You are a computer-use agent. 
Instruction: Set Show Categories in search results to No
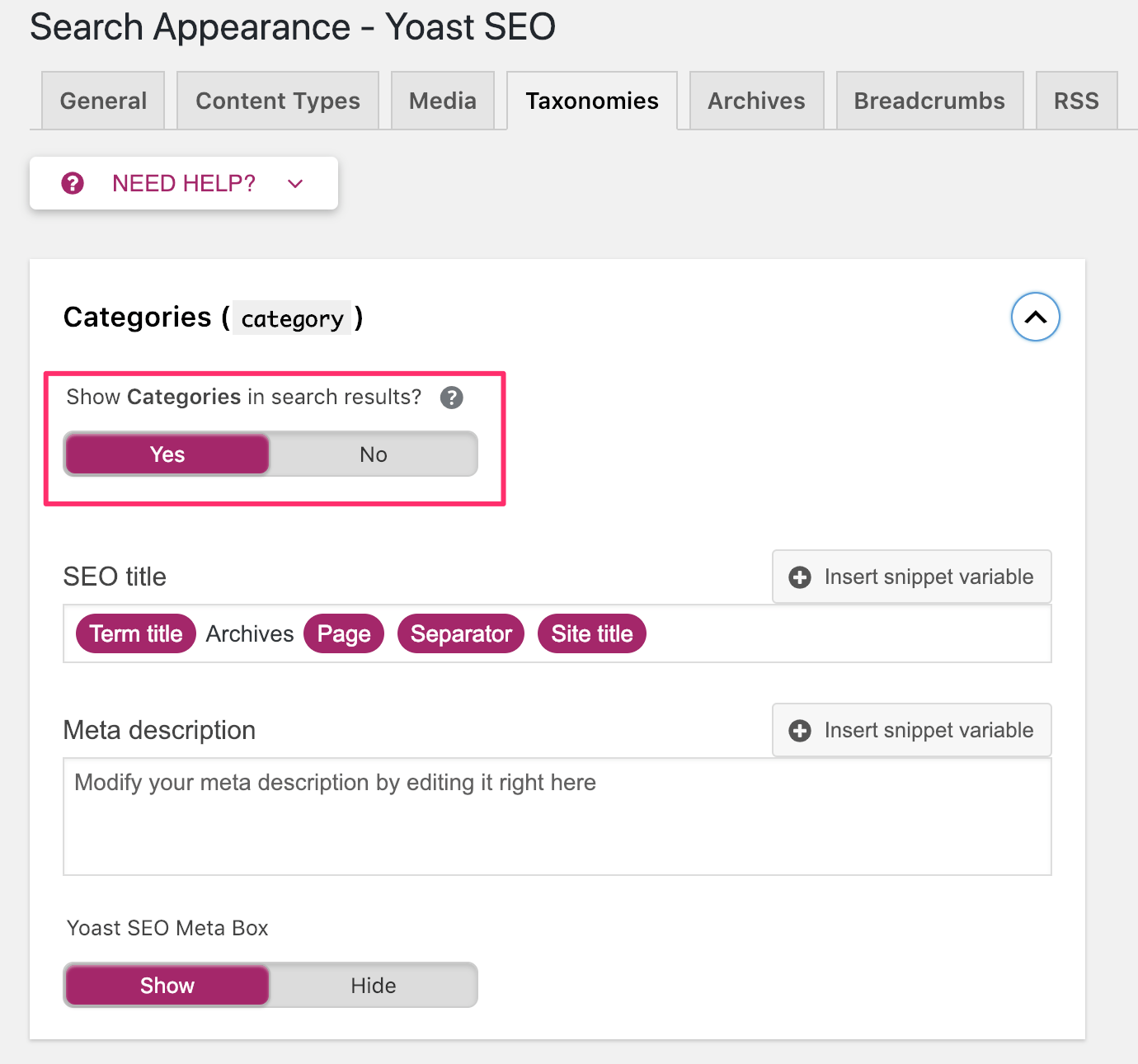[x=374, y=454]
